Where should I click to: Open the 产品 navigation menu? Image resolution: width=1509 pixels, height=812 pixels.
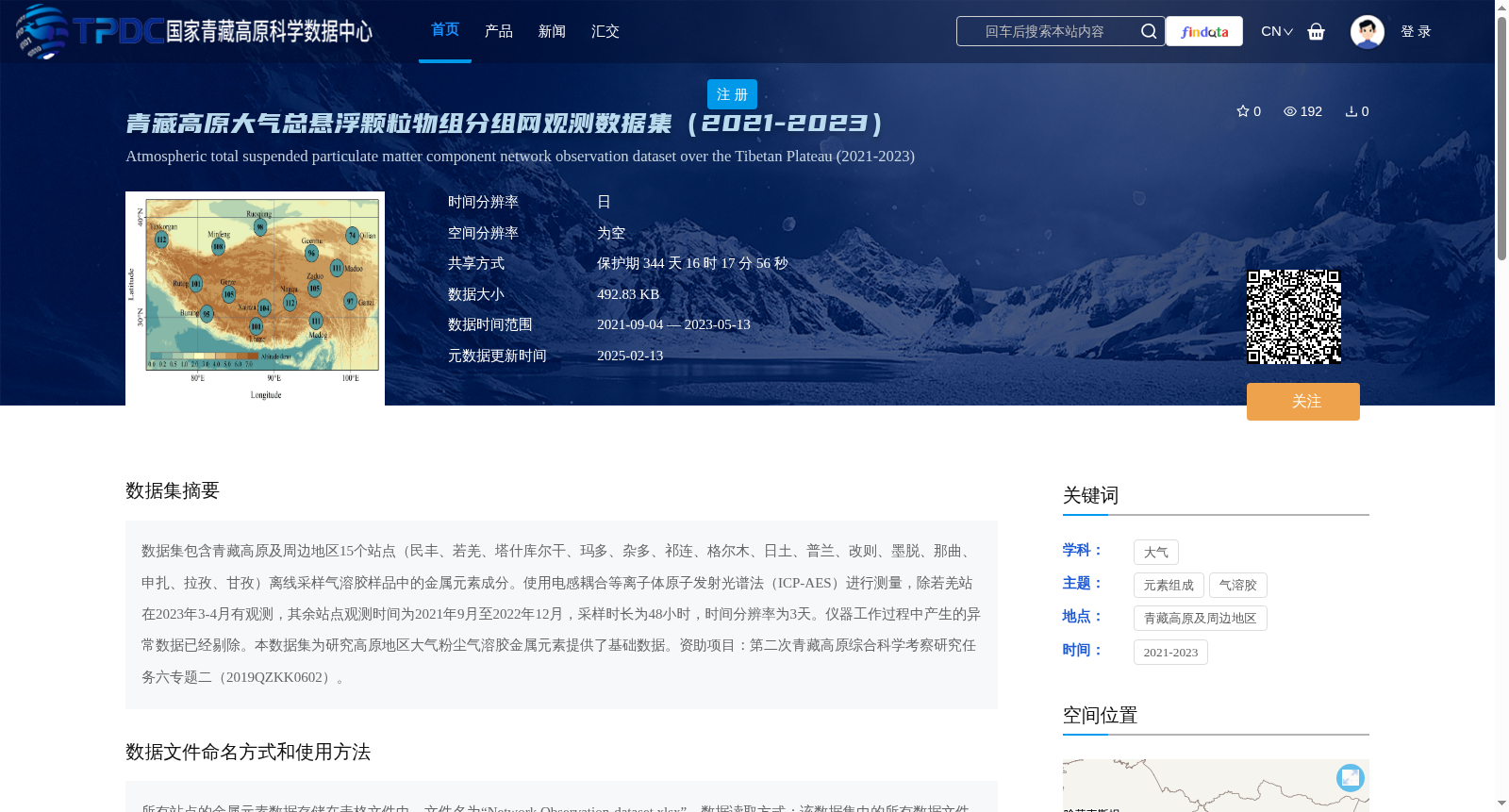499,31
